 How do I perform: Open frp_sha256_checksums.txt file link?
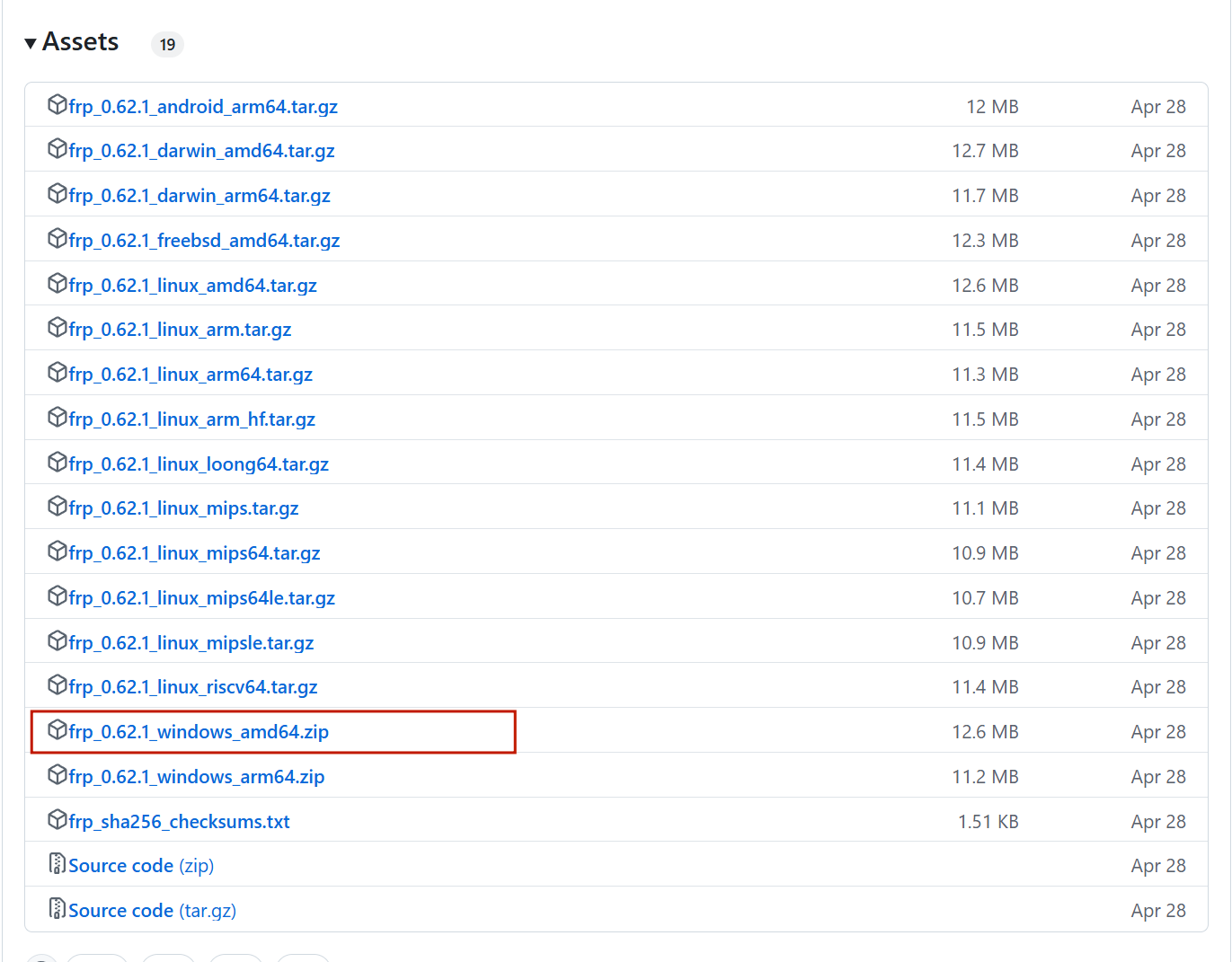179,822
